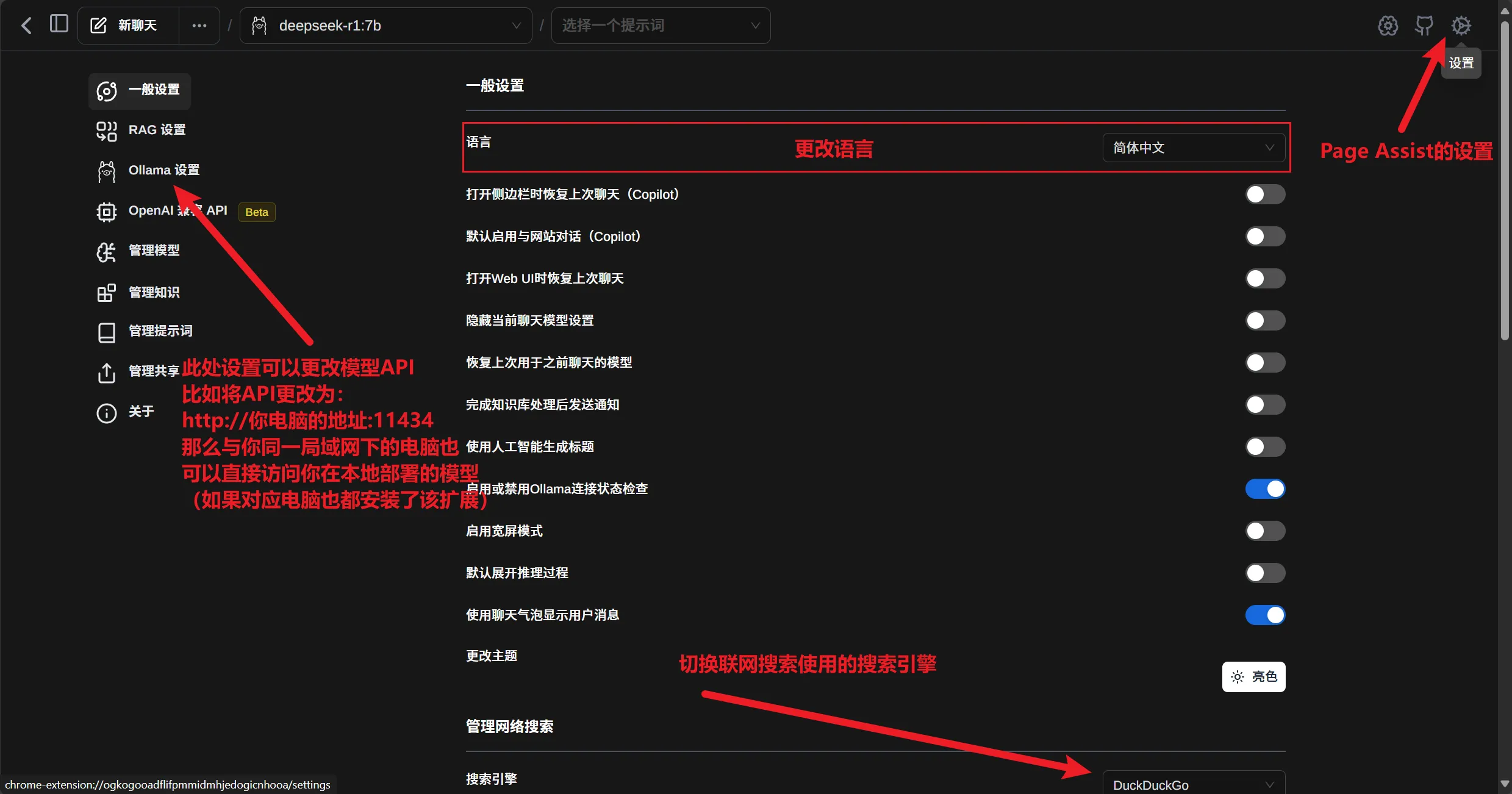Select 管理共享 in the sidebar
This screenshot has width=1512, height=794.
154,371
